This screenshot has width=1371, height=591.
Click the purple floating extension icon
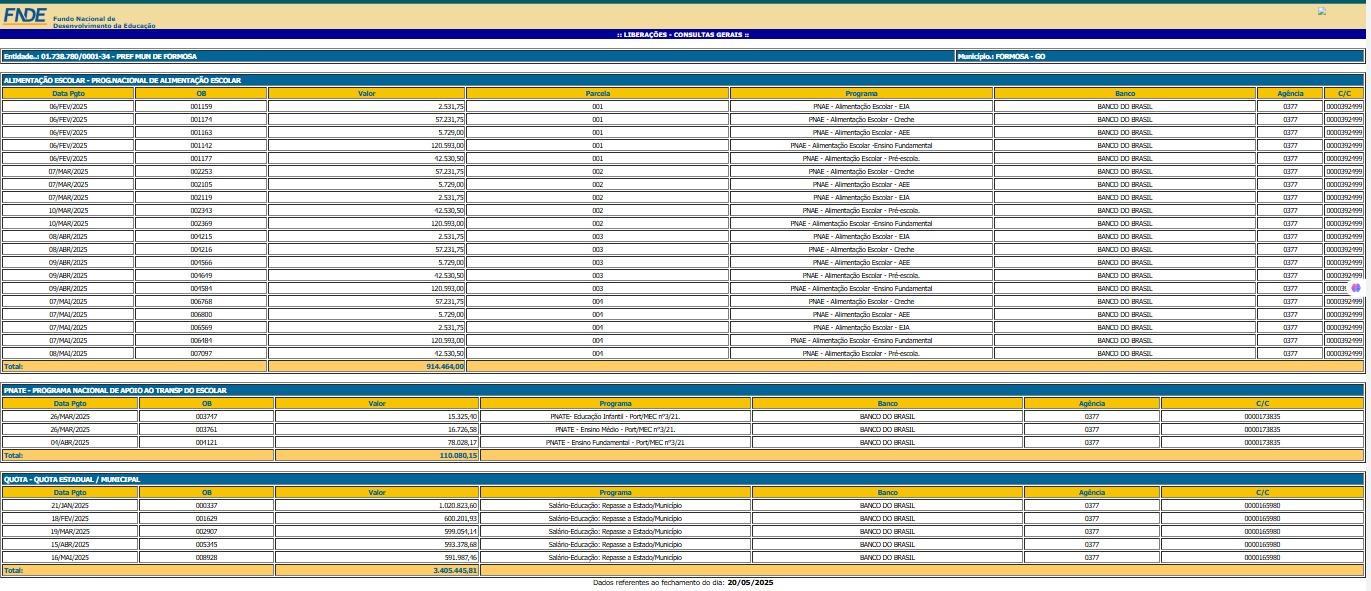(x=1356, y=288)
